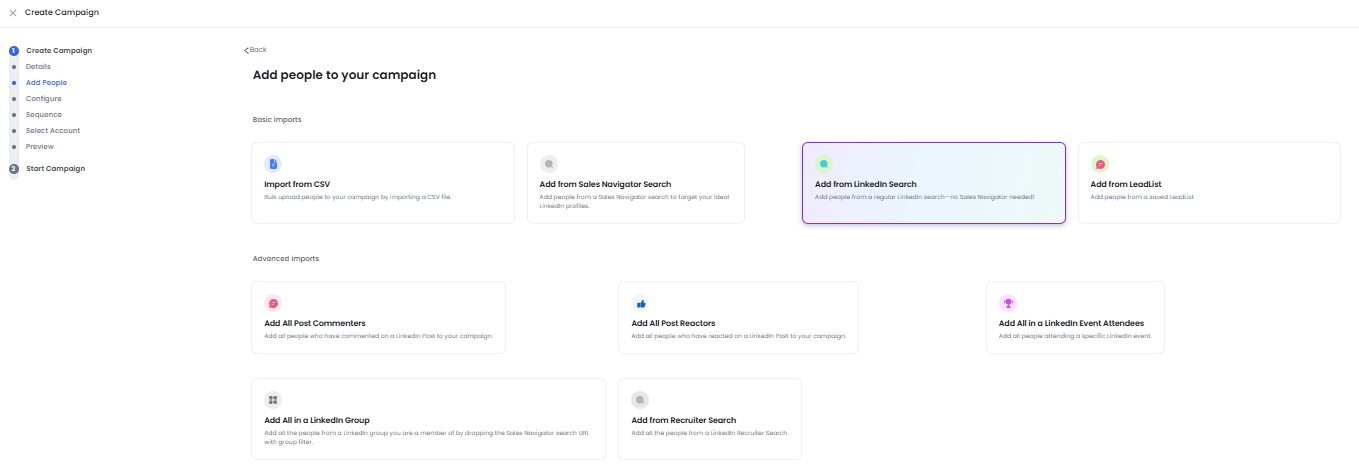Click the Import from CSV file icon

273,163
